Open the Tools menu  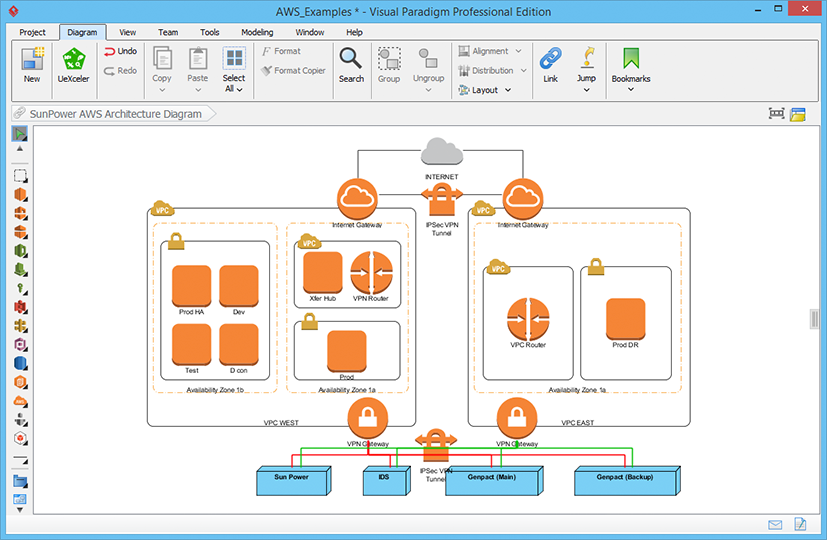209,32
